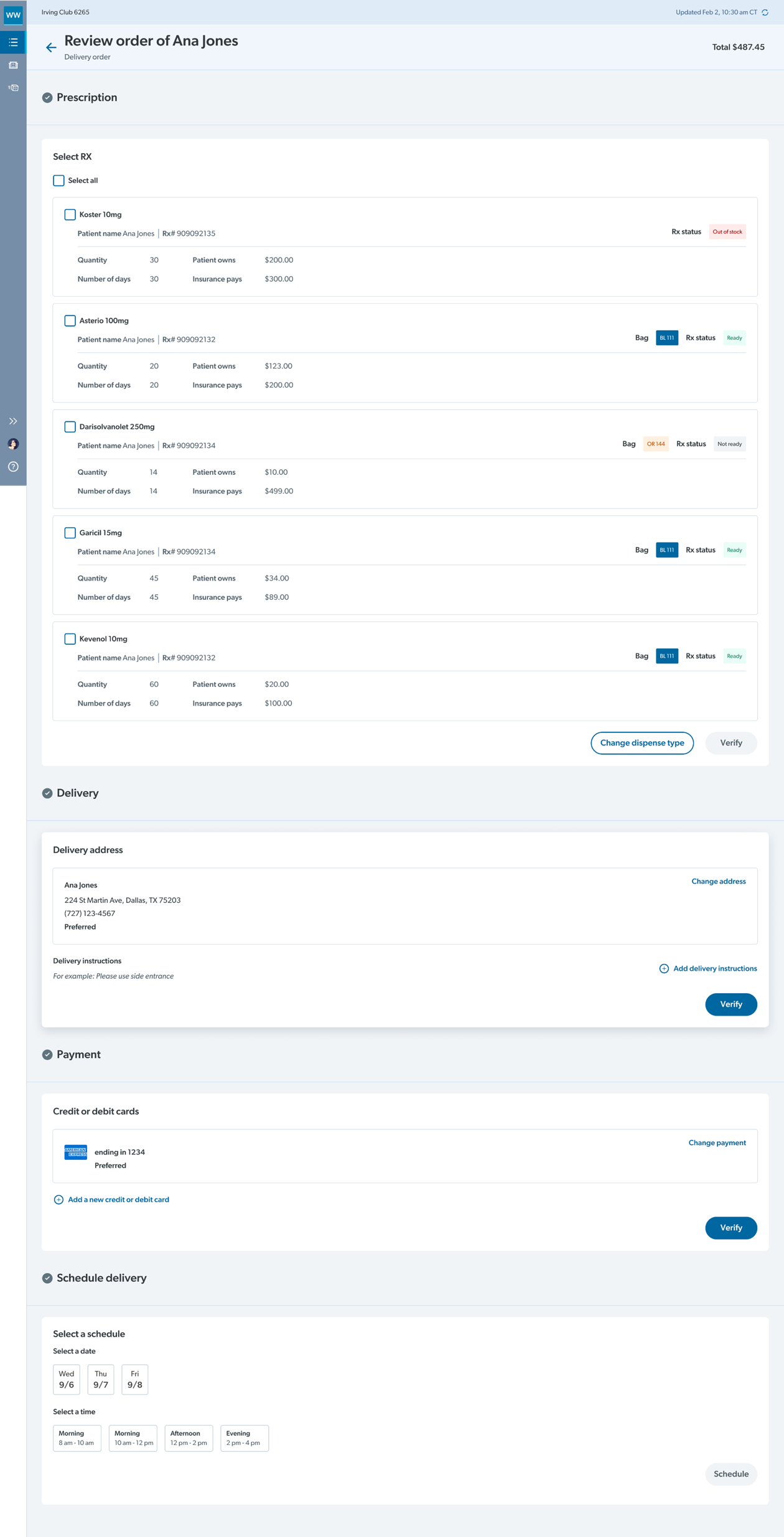
Task: Open the Change address link
Action: point(719,881)
